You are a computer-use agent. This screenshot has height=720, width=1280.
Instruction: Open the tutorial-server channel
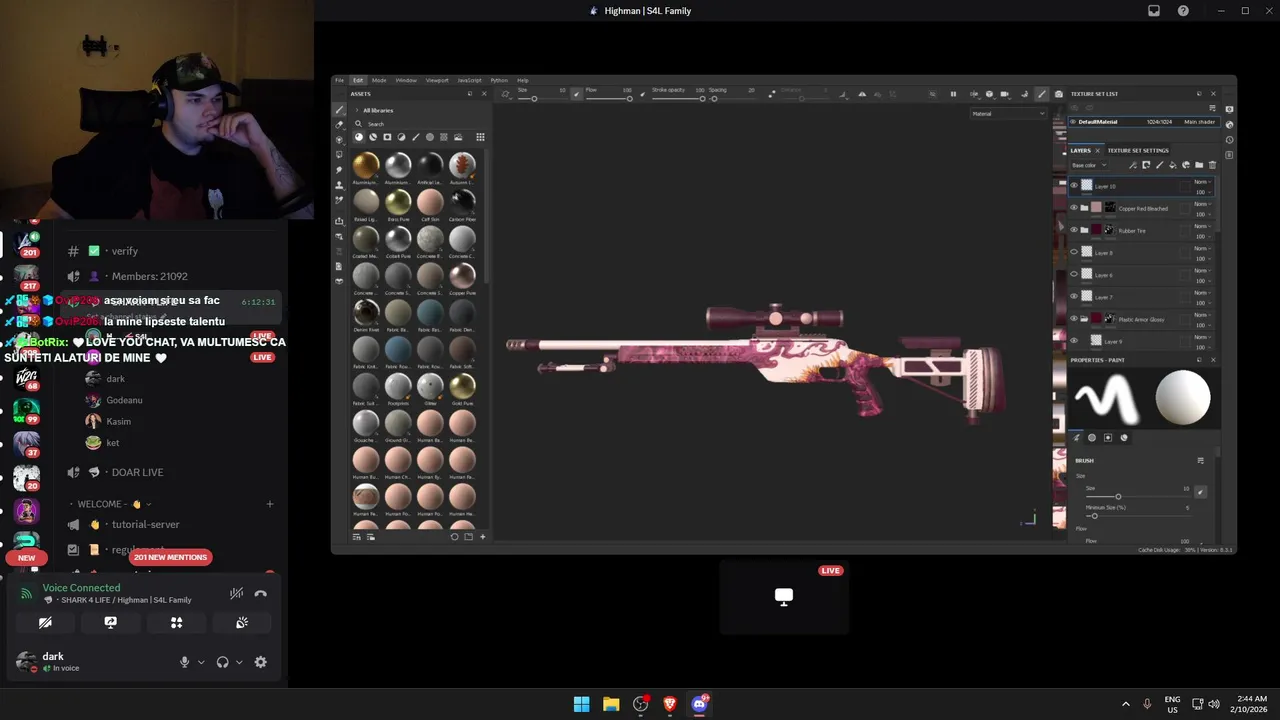pos(146,524)
